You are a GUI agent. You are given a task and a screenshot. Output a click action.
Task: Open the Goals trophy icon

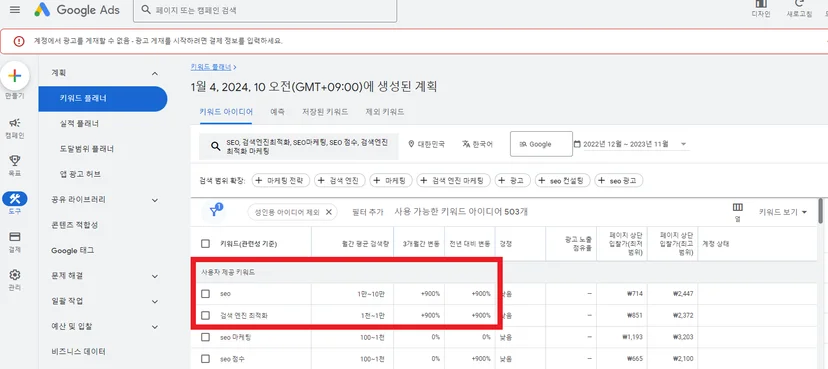pos(15,160)
